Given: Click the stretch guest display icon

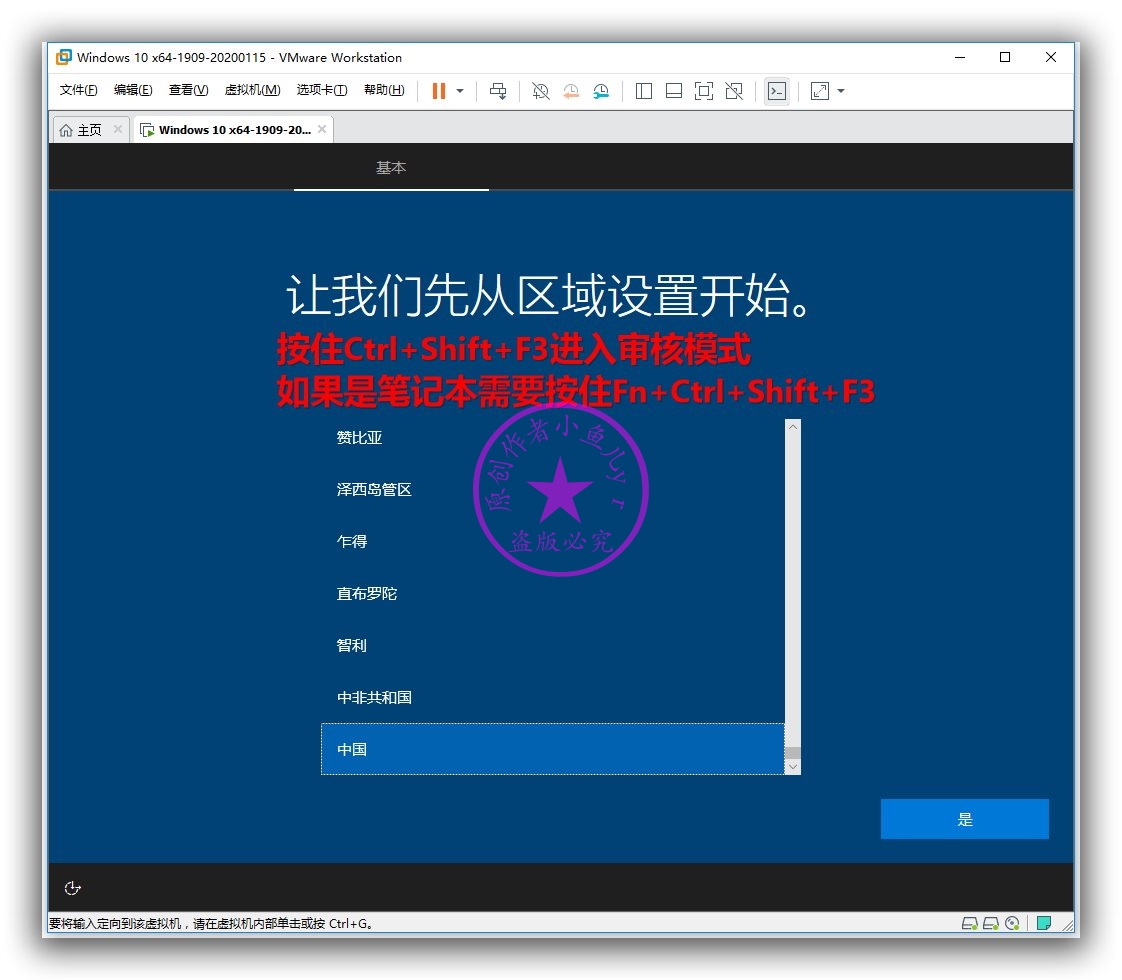Looking at the screenshot, I should [x=820, y=91].
